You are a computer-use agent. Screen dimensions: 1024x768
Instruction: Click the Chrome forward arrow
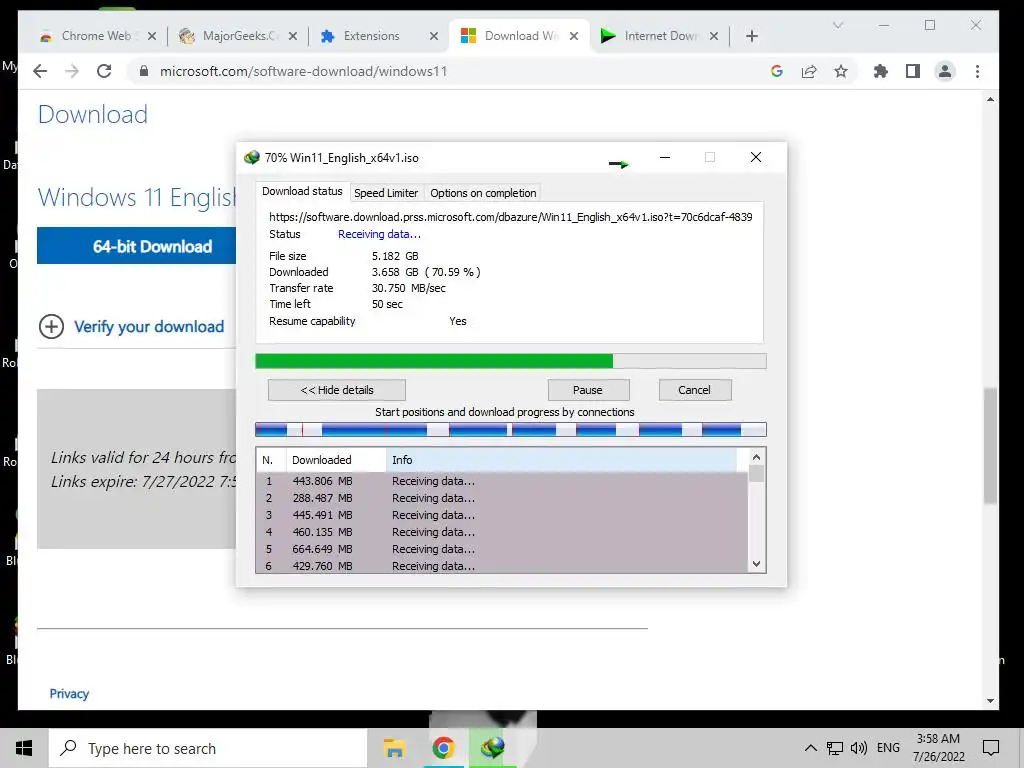click(72, 71)
